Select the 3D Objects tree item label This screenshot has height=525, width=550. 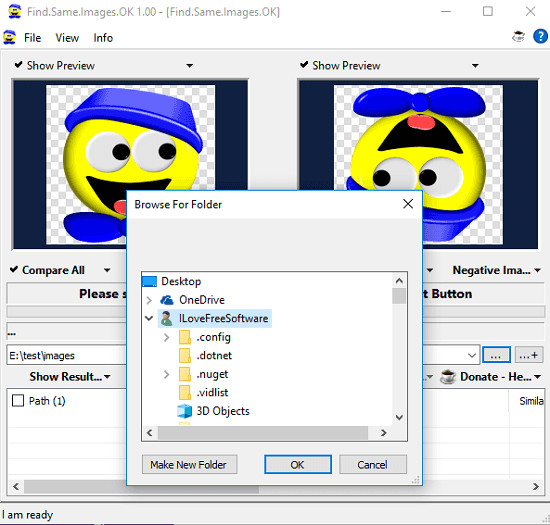tap(223, 411)
